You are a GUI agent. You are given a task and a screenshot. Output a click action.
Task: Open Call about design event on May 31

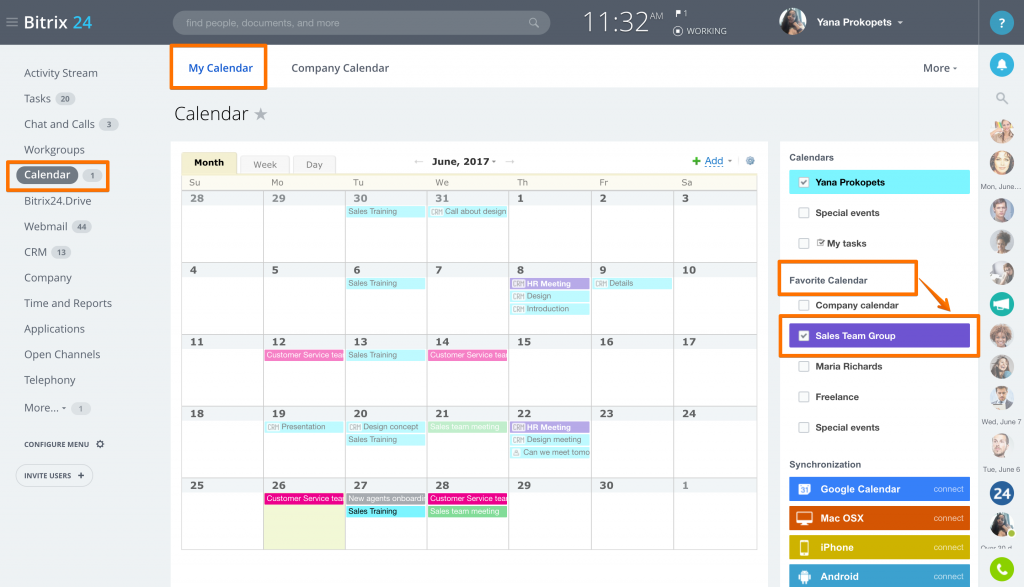[x=468, y=212]
